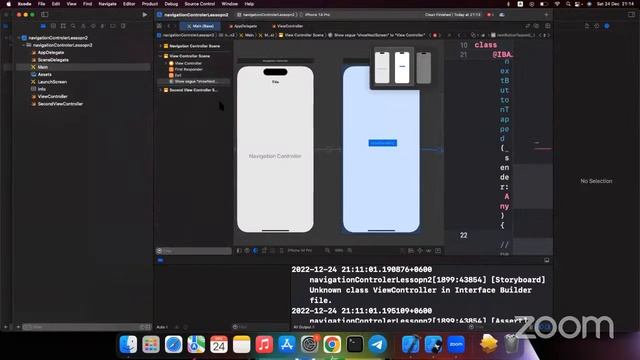Open All Output console dropdown
The width and height of the screenshot is (640, 360).
coord(304,327)
